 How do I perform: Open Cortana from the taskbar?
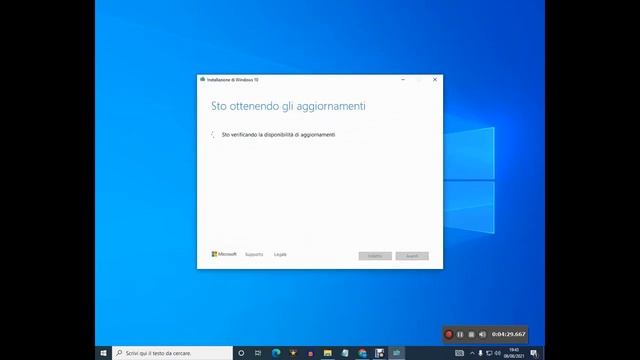241,353
